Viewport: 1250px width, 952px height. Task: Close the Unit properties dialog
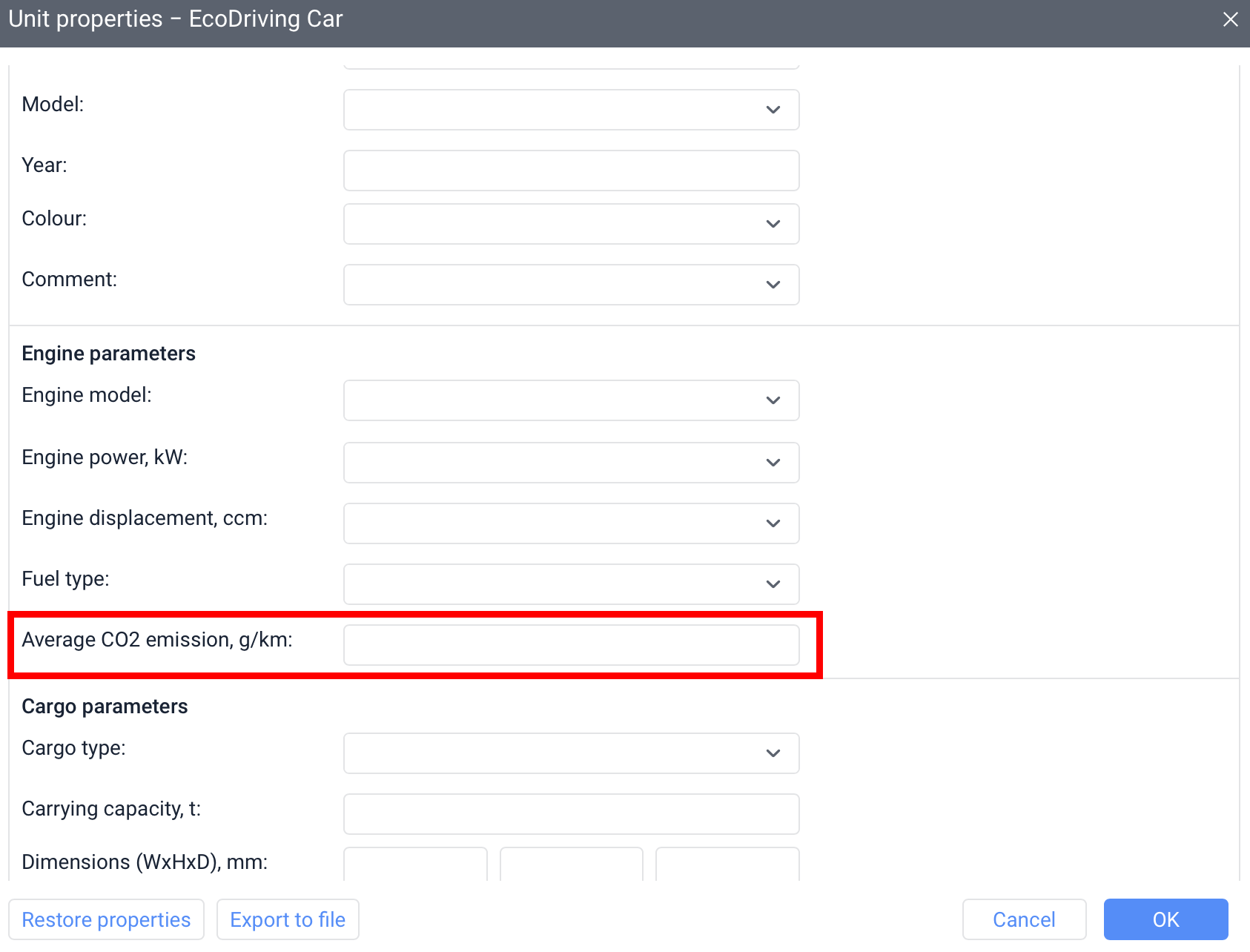[x=1230, y=20]
